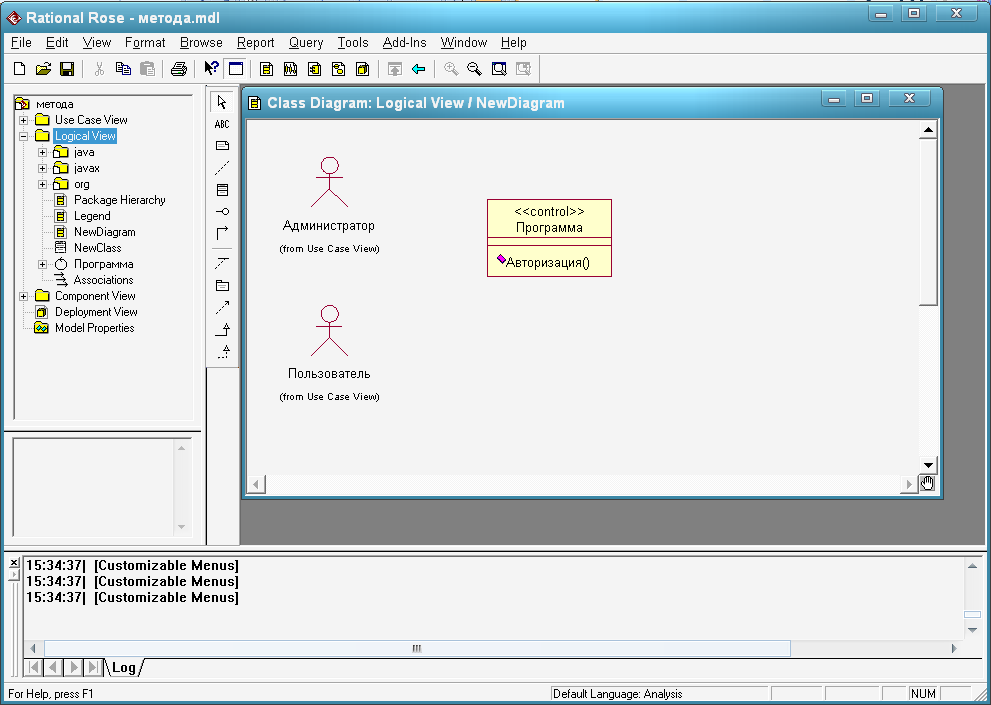Select Model Properties in browser tree

(x=94, y=328)
